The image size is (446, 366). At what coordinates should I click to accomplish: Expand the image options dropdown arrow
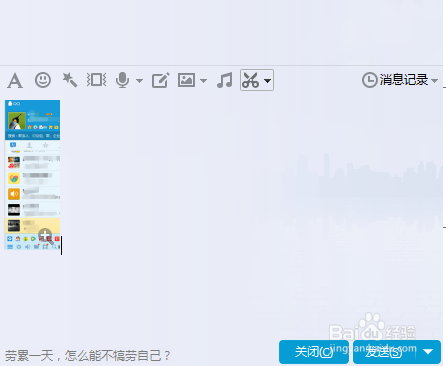tap(203, 81)
